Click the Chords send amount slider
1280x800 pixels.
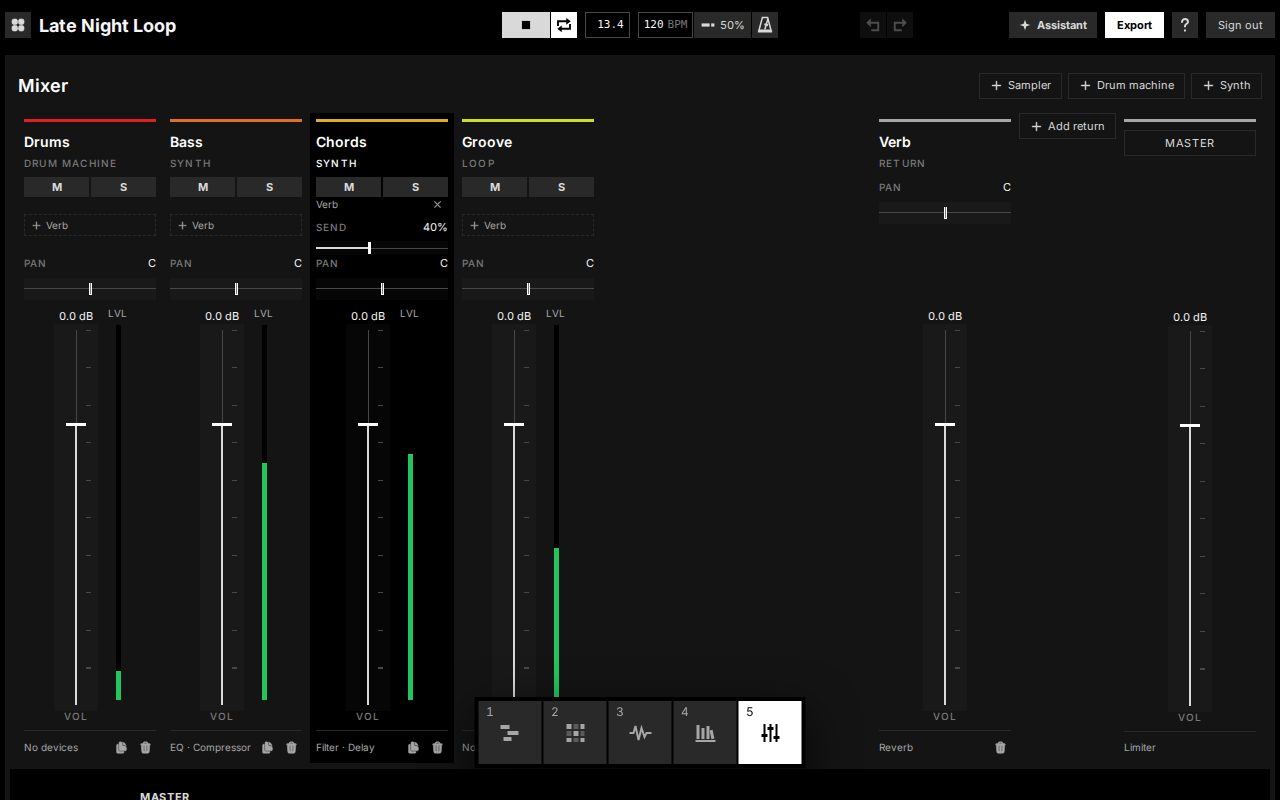tap(382, 248)
